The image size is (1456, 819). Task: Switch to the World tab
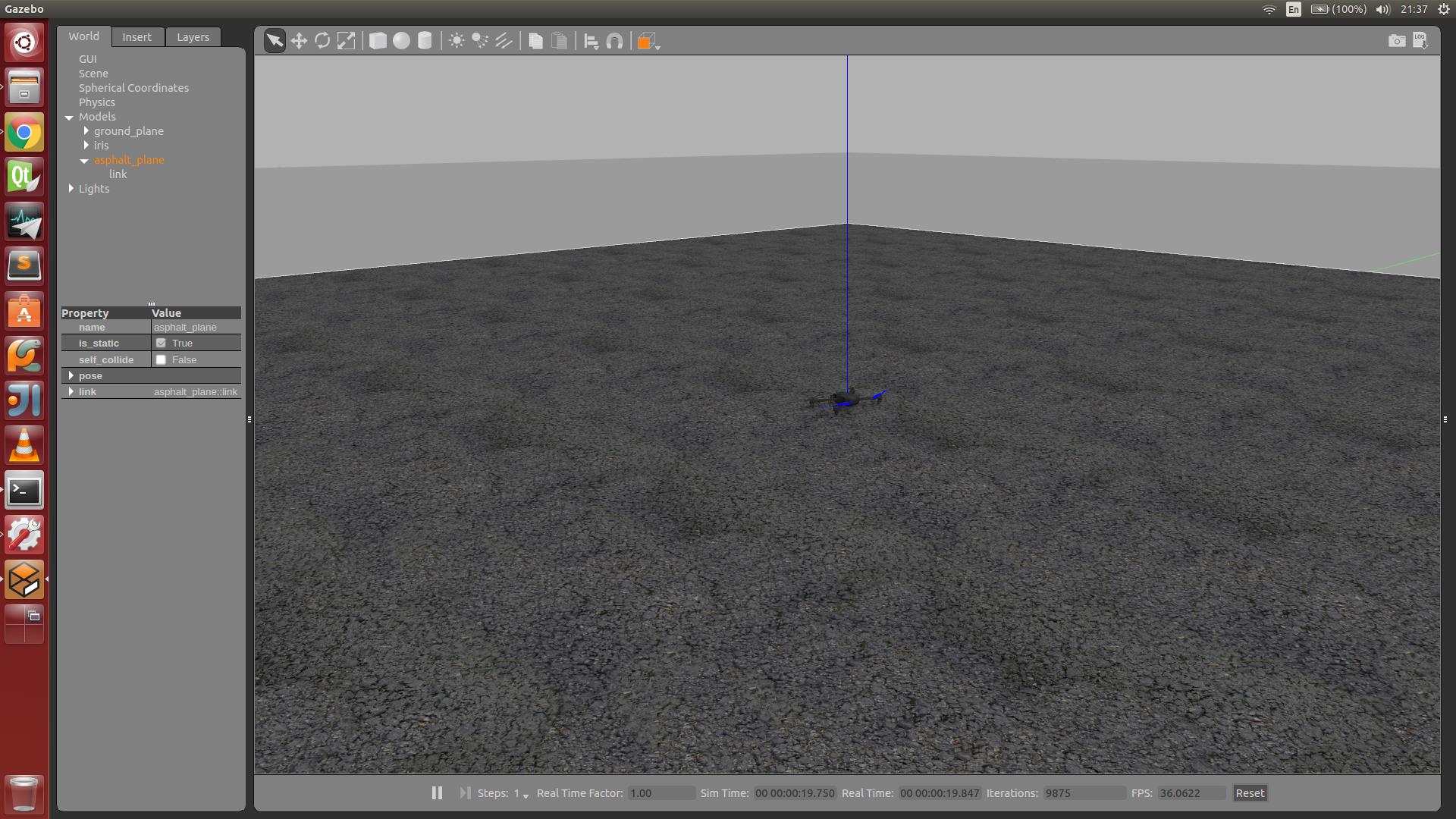tap(83, 36)
